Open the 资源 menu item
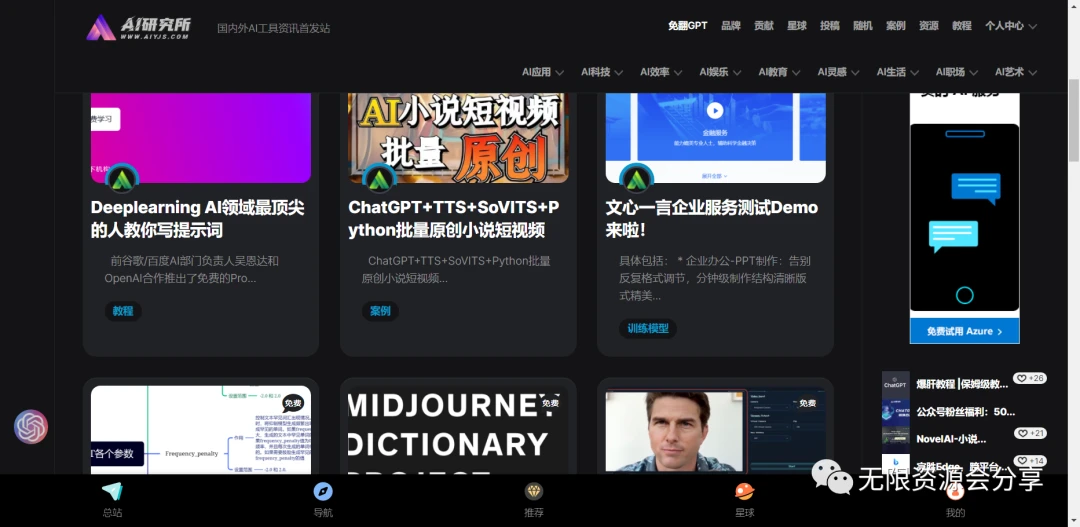The image size is (1080, 527). [928, 26]
